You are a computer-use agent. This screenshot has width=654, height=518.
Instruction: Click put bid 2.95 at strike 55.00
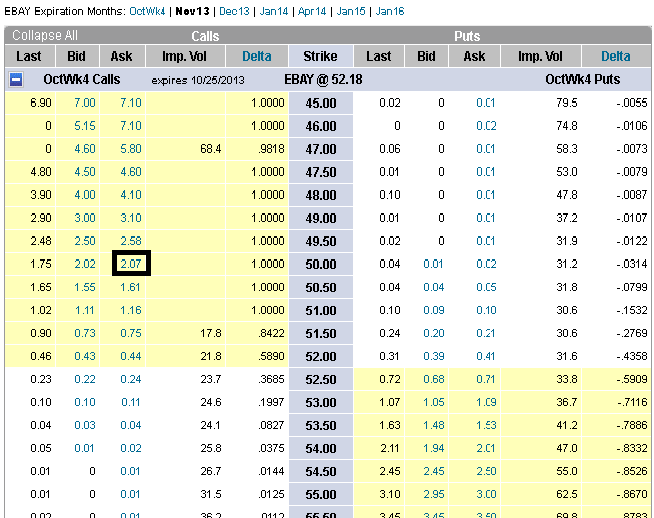(x=433, y=494)
